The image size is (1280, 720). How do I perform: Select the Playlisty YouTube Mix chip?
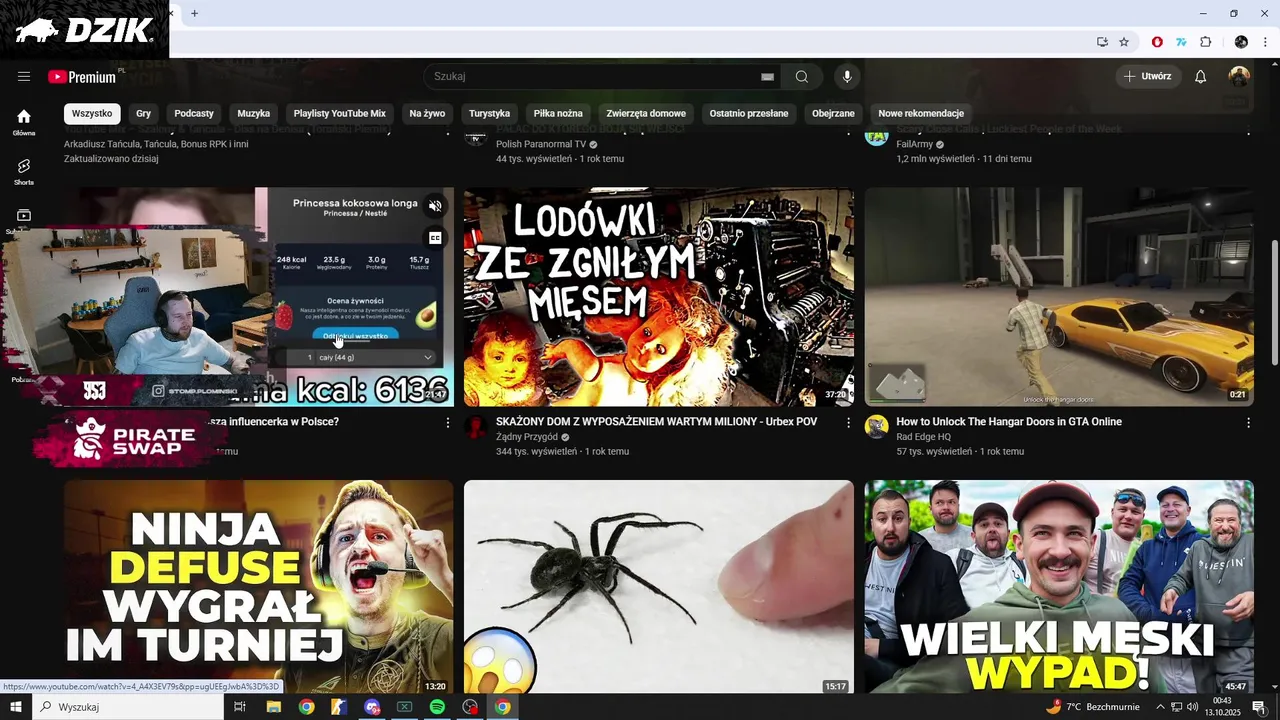[340, 113]
